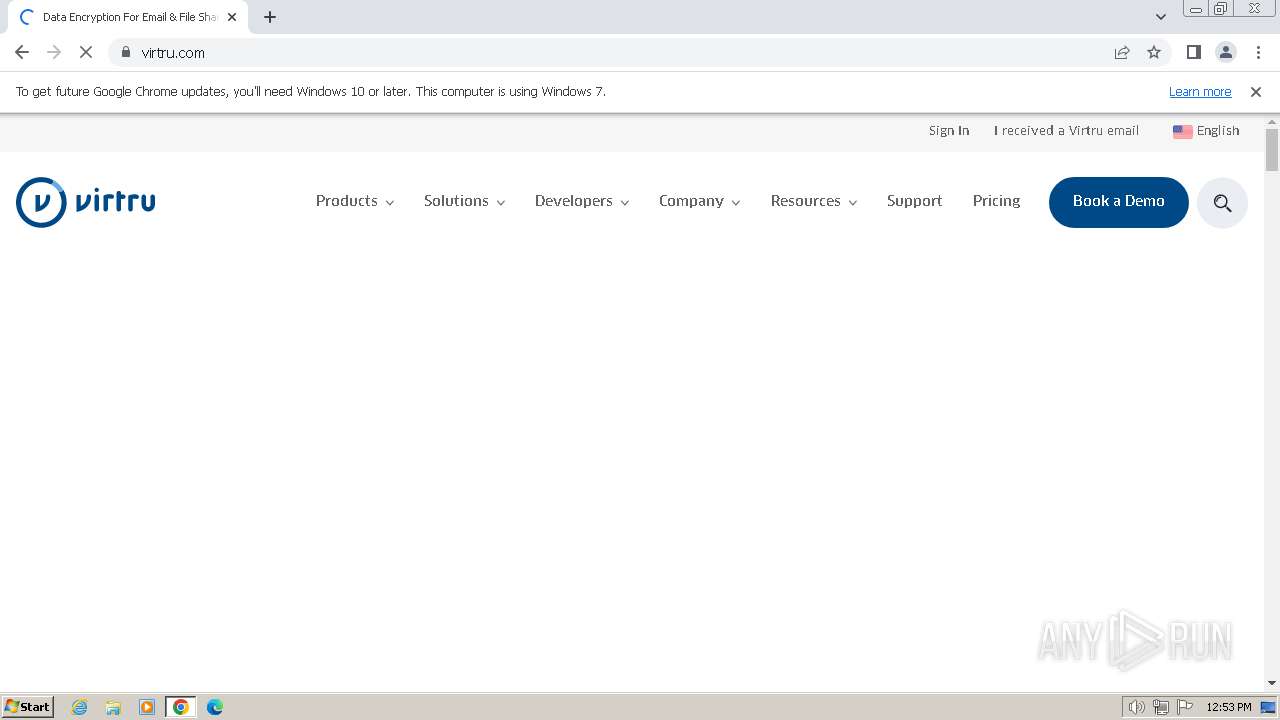This screenshot has width=1280, height=720.
Task: Open the Chrome side panel icon
Action: [x=1193, y=52]
